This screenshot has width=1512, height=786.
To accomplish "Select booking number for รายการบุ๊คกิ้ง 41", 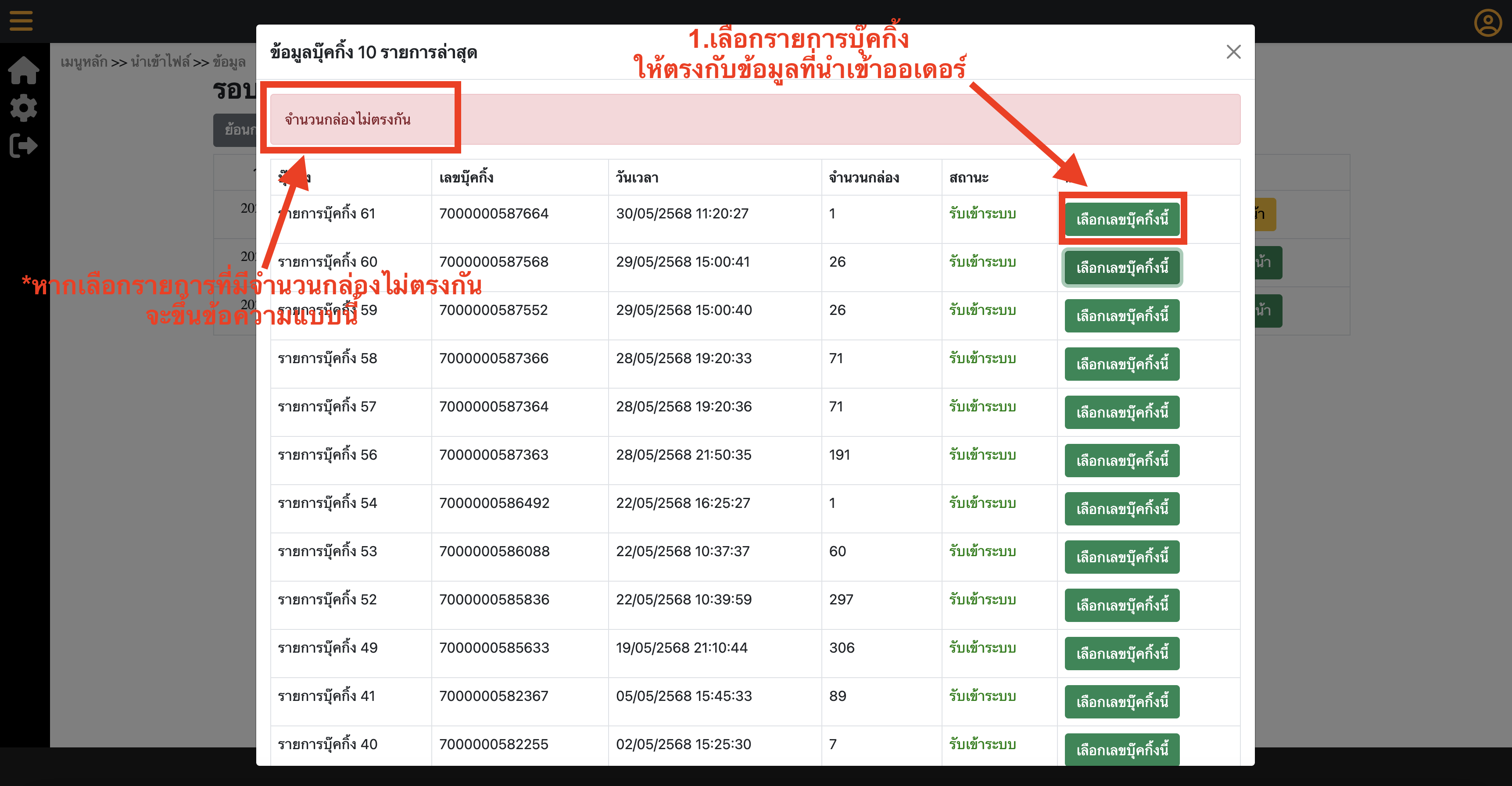I will 1121,701.
